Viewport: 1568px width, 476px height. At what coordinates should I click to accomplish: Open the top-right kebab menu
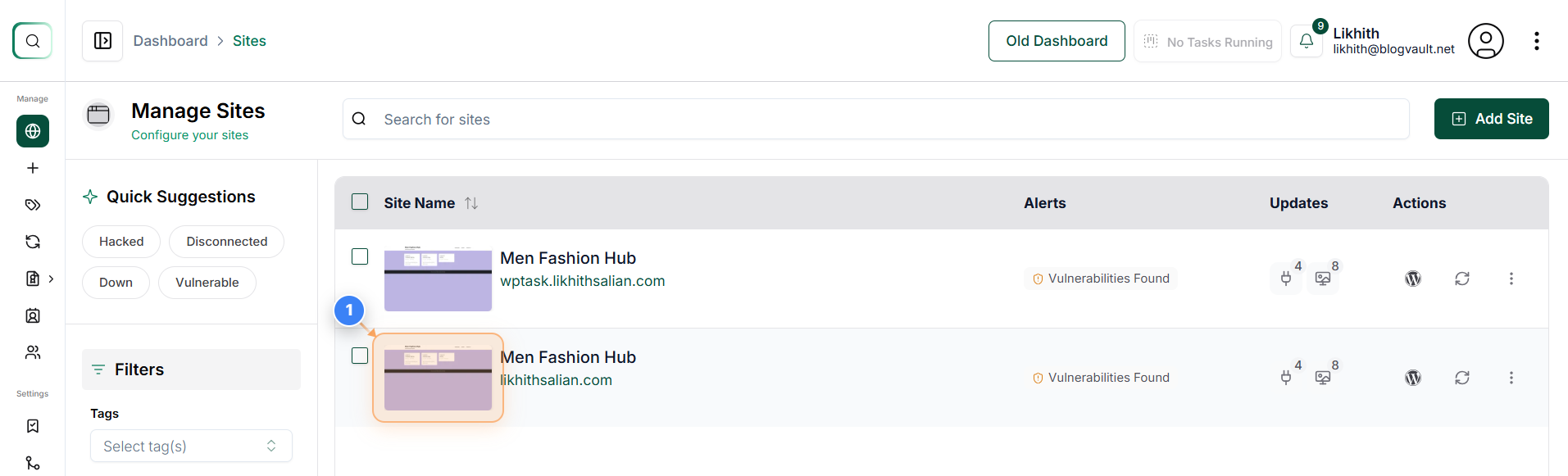(1537, 41)
